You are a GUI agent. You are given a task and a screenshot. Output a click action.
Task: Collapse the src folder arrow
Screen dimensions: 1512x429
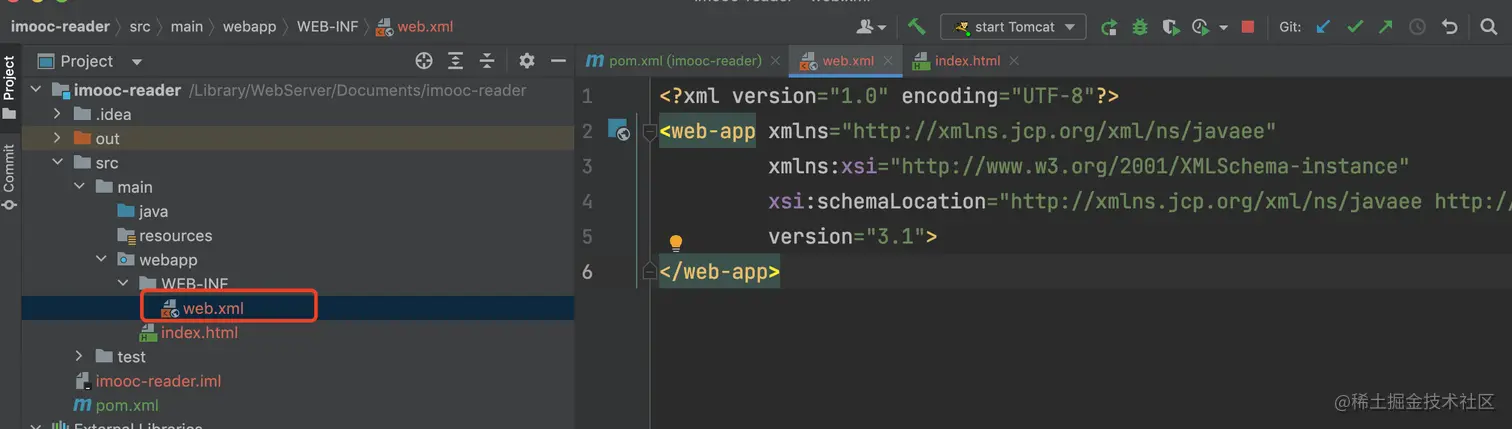[x=58, y=163]
